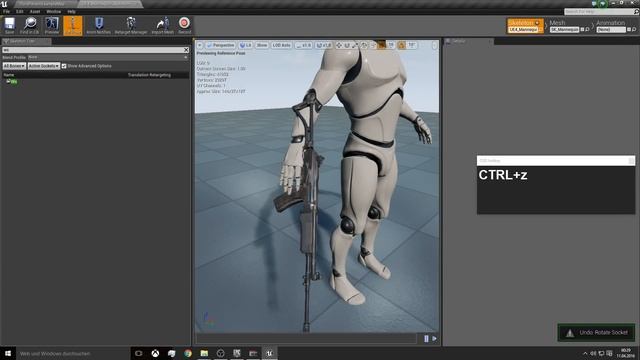Open the File menu

[x=7, y=11]
